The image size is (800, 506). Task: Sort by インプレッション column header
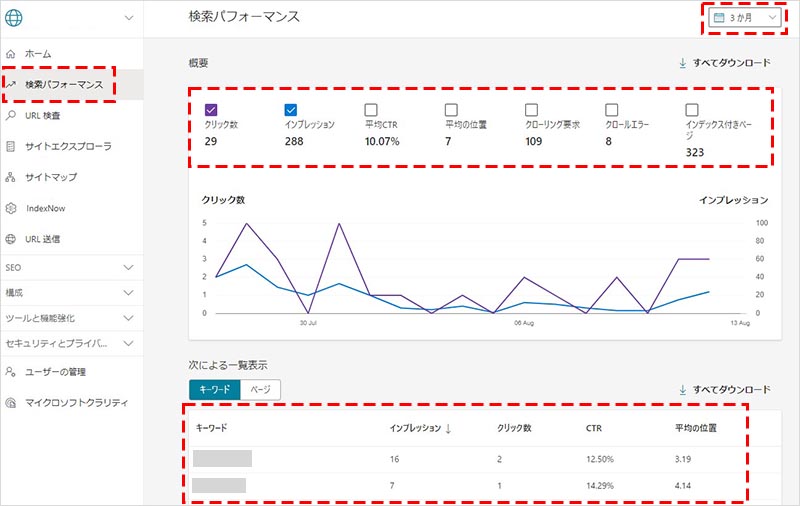coord(420,428)
